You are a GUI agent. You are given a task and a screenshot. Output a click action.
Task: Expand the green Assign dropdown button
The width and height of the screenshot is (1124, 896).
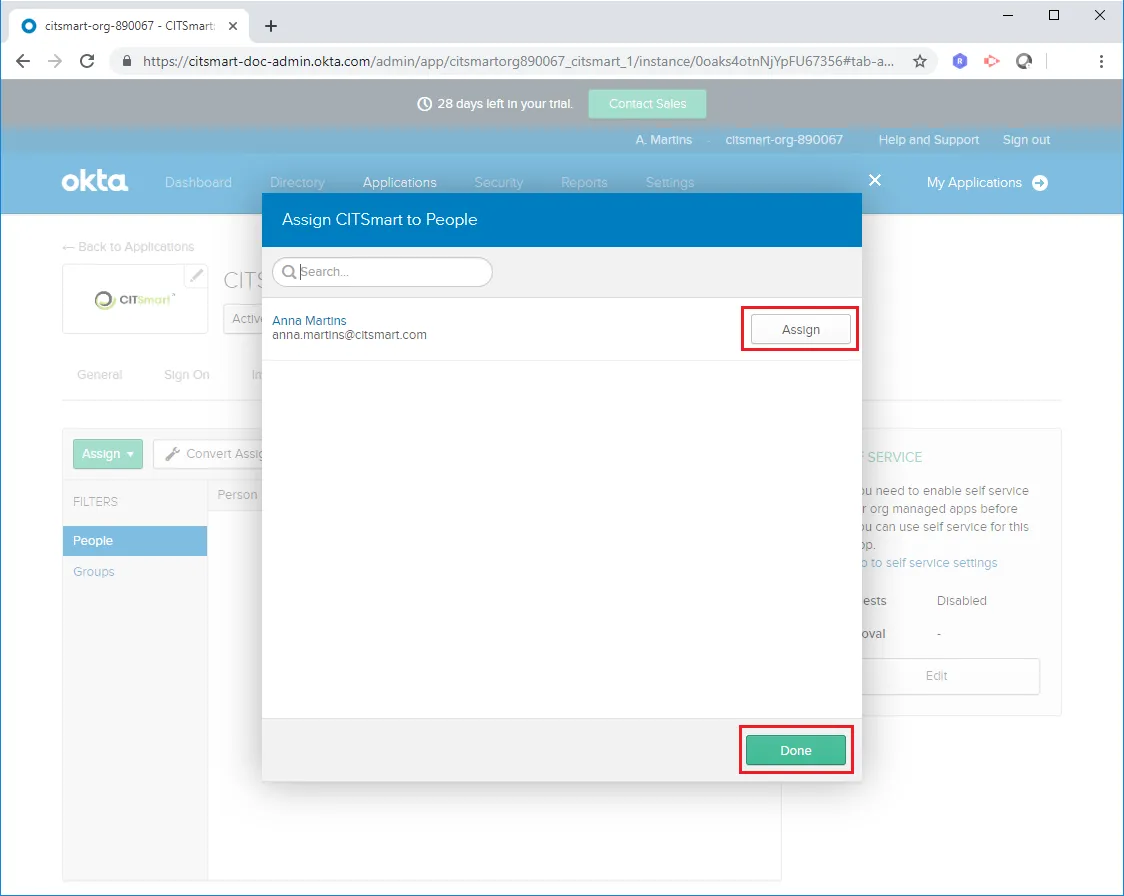coord(108,454)
